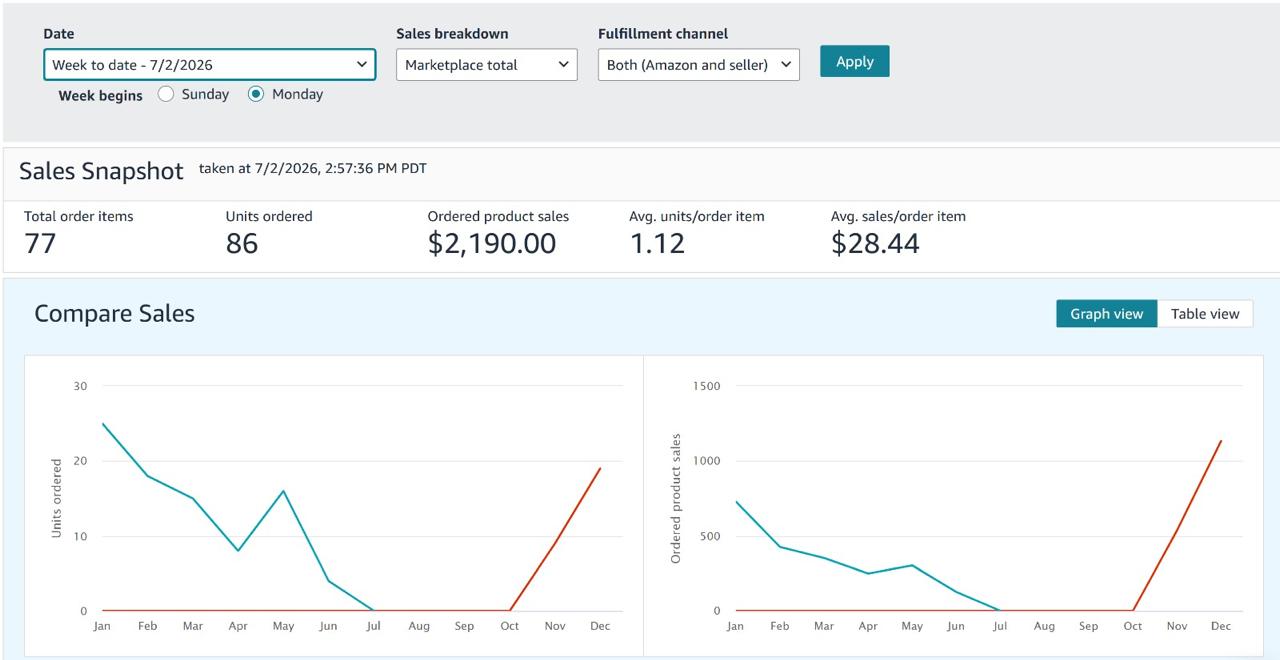
Task: Click the 1.12 avg. units value
Action: click(x=658, y=243)
